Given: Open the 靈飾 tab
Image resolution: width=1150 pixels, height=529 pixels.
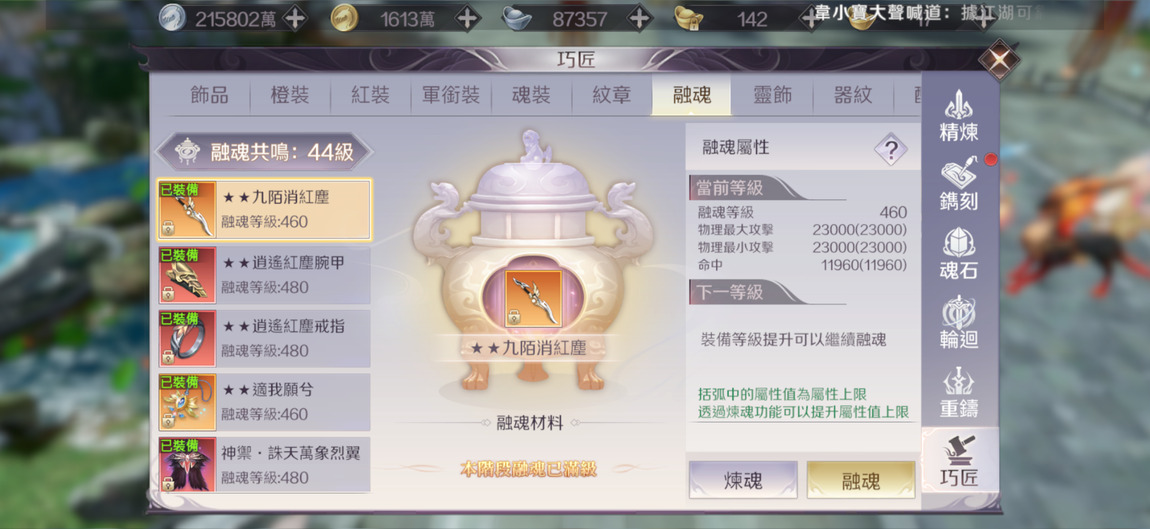Looking at the screenshot, I should pos(772,95).
